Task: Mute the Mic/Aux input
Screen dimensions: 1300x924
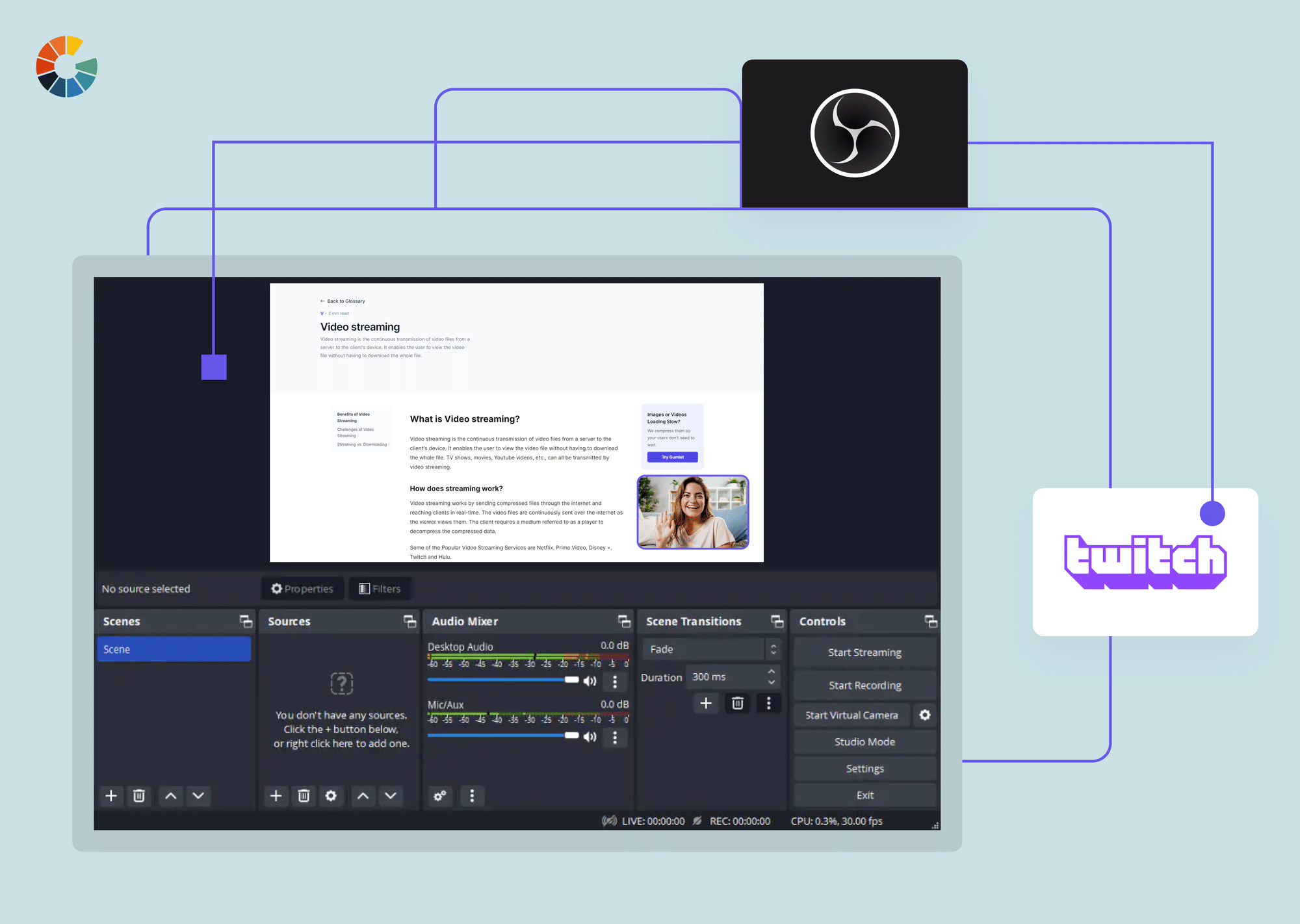Action: click(590, 736)
